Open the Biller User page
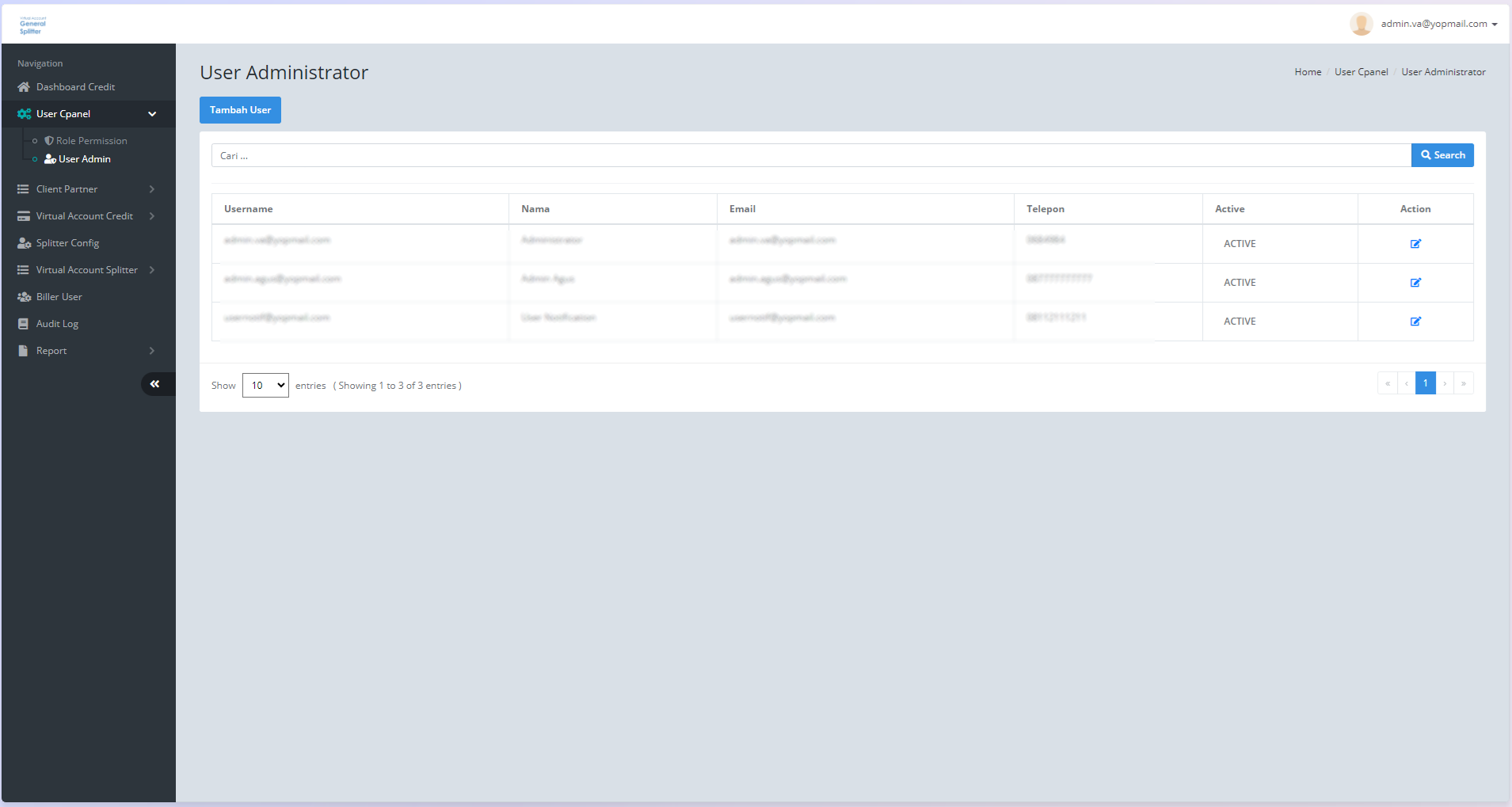The width and height of the screenshot is (1512, 807). [x=59, y=297]
